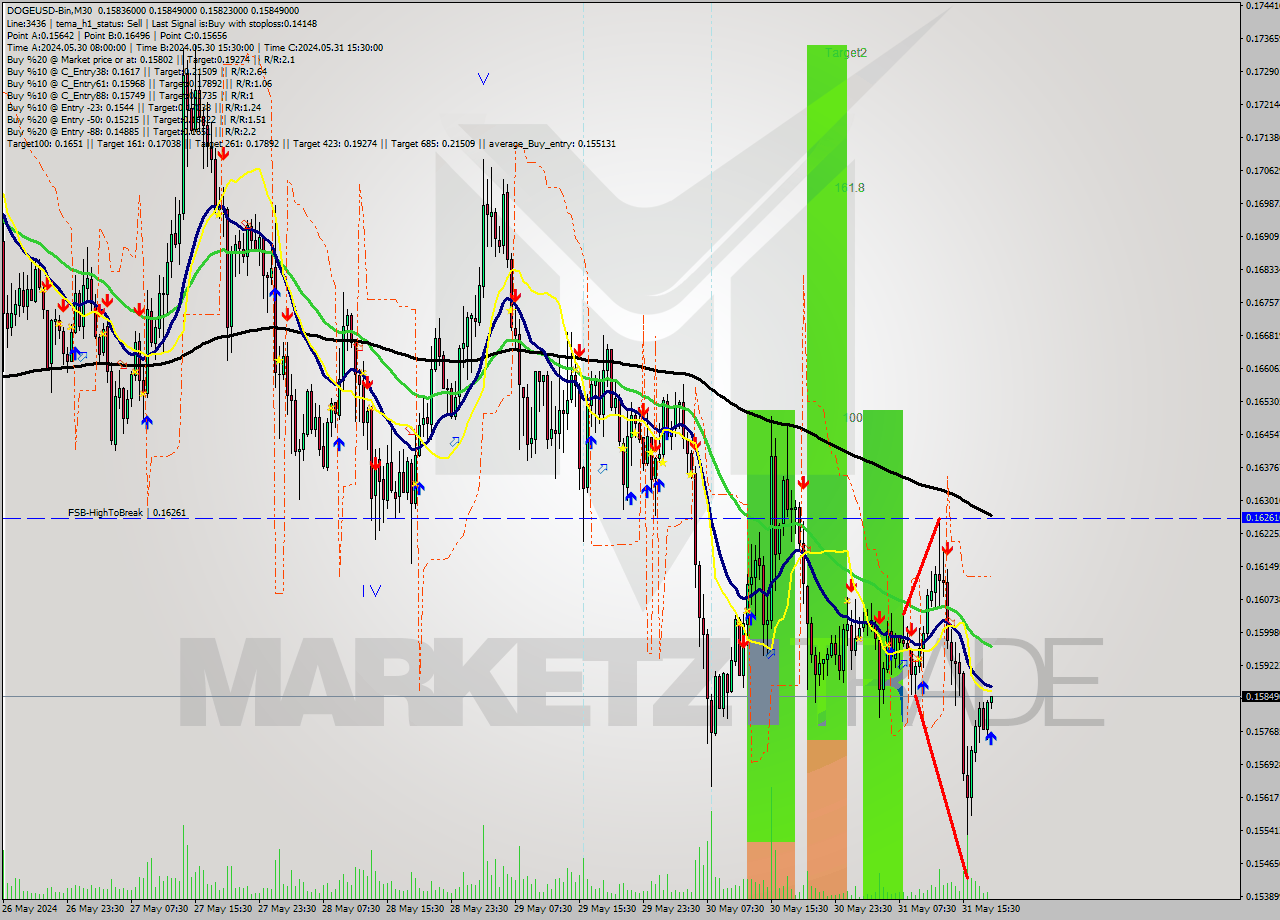Click the 161.8 Fibonacci level label
Screen dimensions: 1280x920
click(x=850, y=188)
